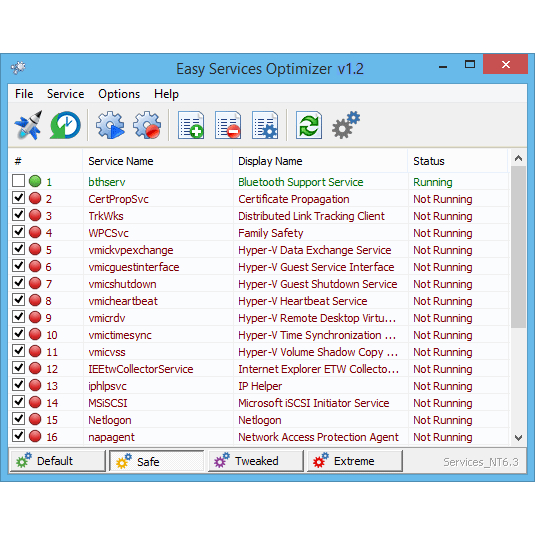This screenshot has height=535, width=535.
Task: Click the start service gear icon
Action: (x=110, y=125)
